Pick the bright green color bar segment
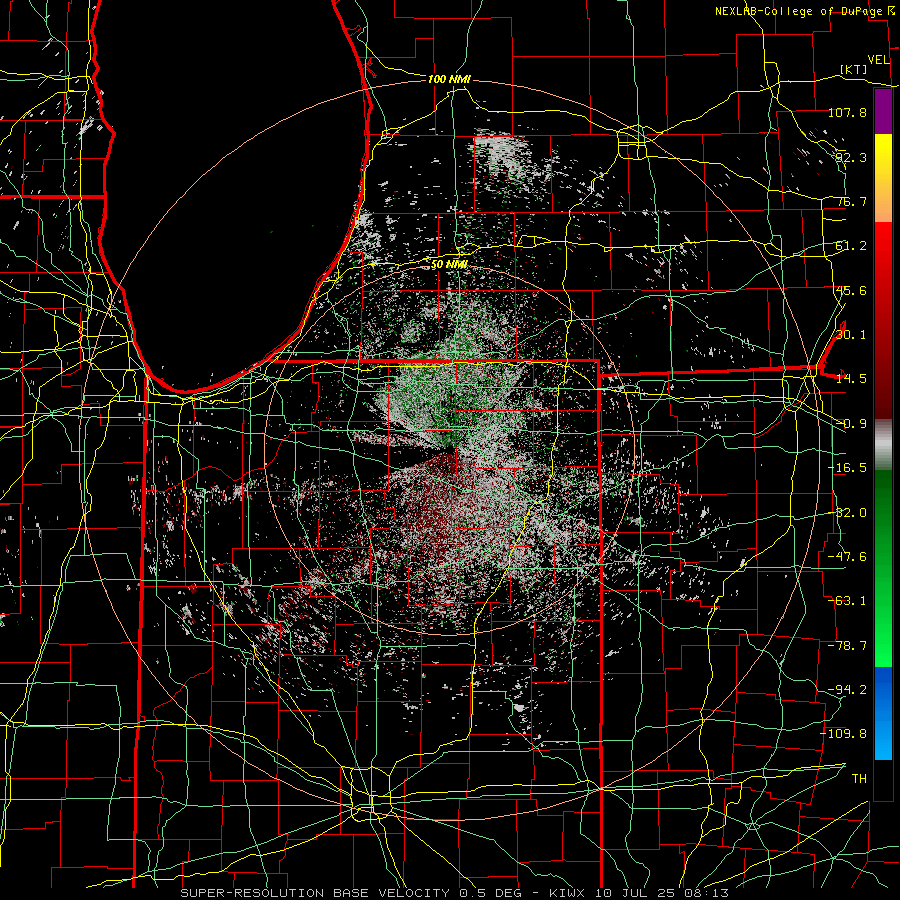The height and width of the screenshot is (900, 900). [883, 643]
